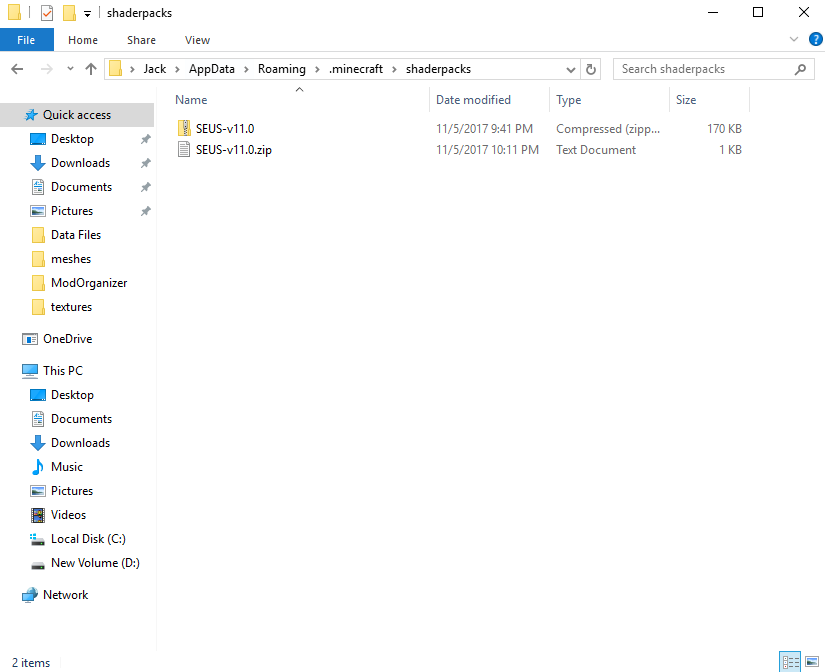Refresh the shaderpacks folder view

click(x=591, y=69)
